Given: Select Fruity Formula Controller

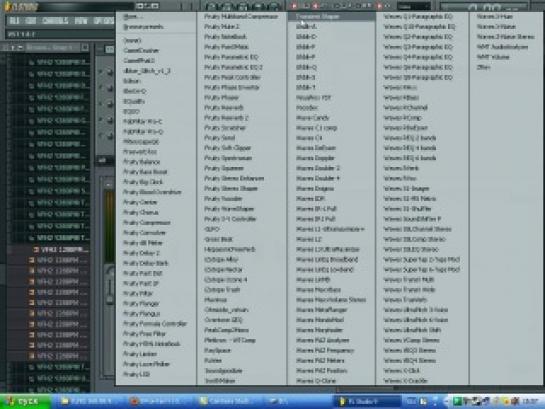Looking at the screenshot, I should tap(155, 324).
